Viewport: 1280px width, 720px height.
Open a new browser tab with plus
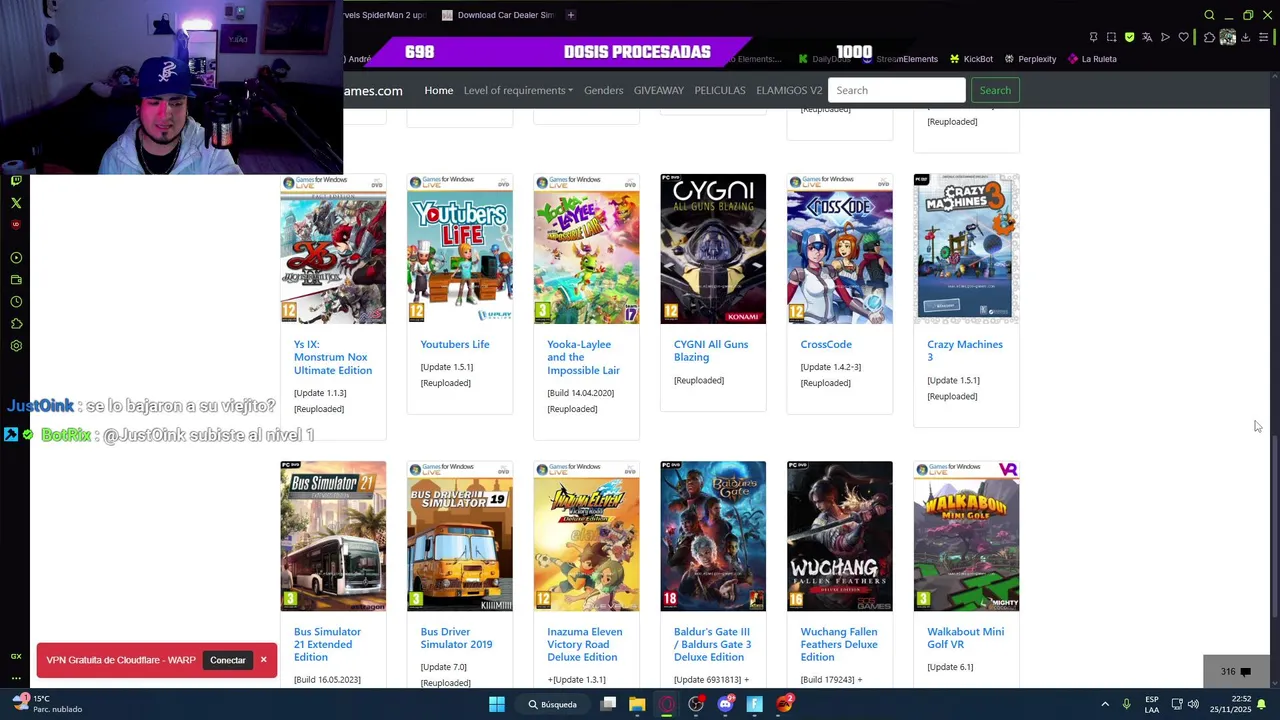click(571, 15)
